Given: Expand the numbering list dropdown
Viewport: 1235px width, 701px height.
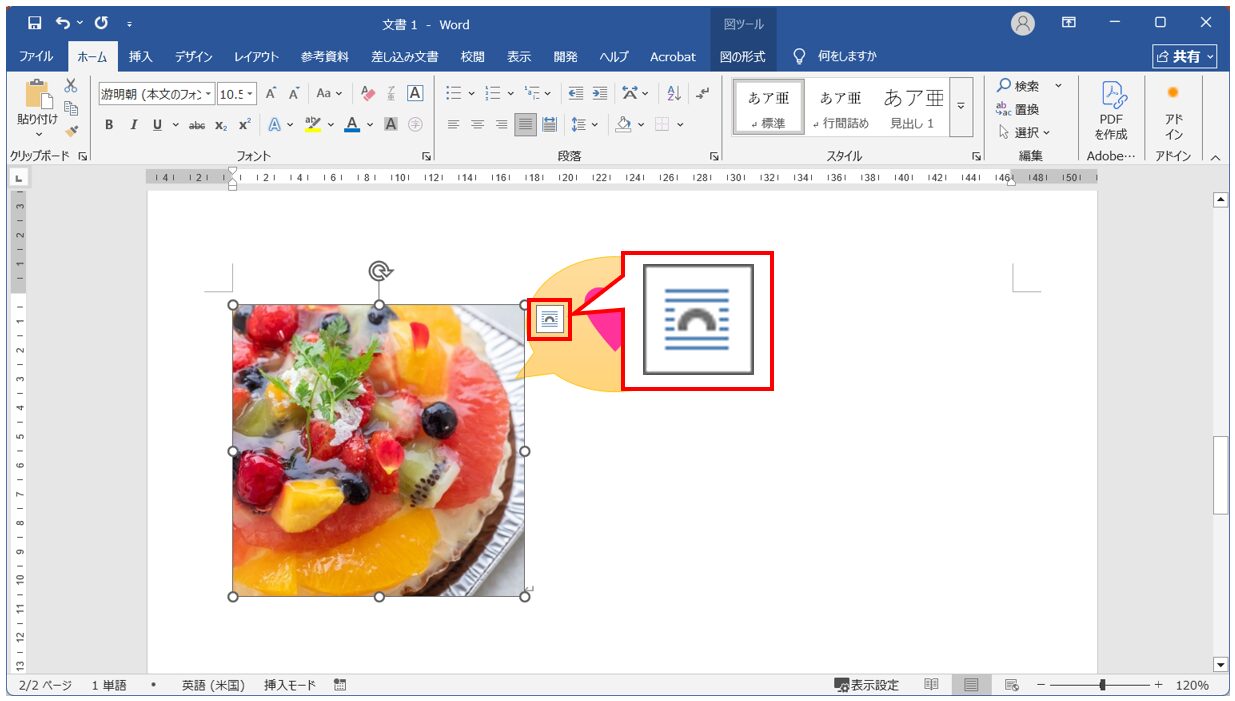Looking at the screenshot, I should click(x=511, y=94).
